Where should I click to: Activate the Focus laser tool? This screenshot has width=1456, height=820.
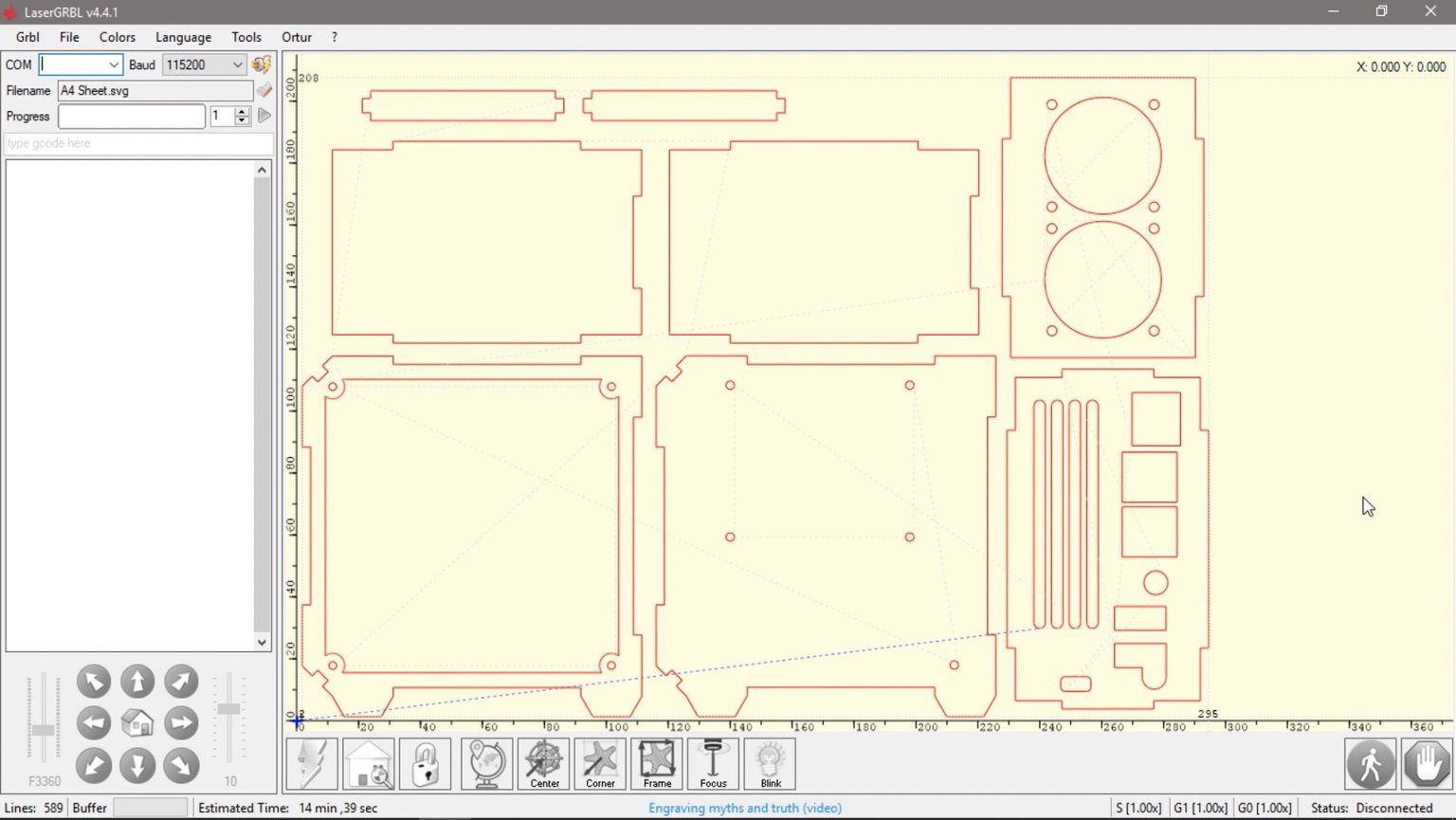tap(713, 763)
